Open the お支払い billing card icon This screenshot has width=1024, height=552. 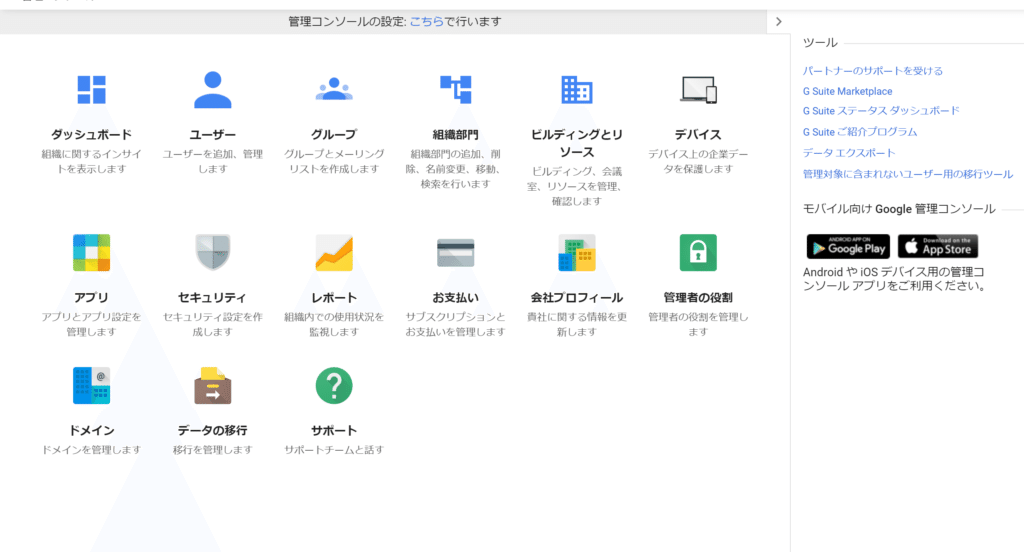[x=455, y=253]
